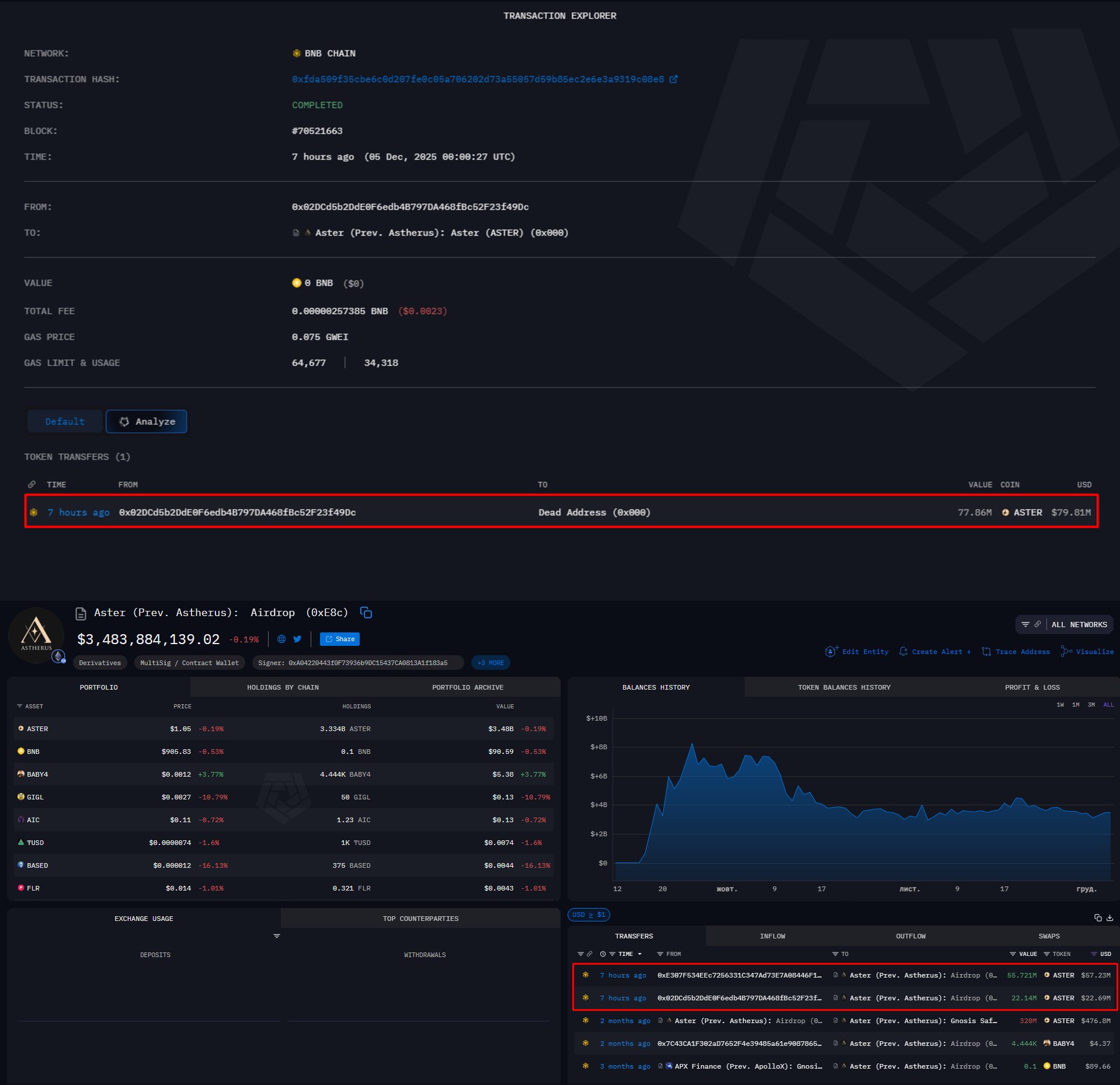
Task: Copy the Aster Airdrop address
Action: (366, 613)
